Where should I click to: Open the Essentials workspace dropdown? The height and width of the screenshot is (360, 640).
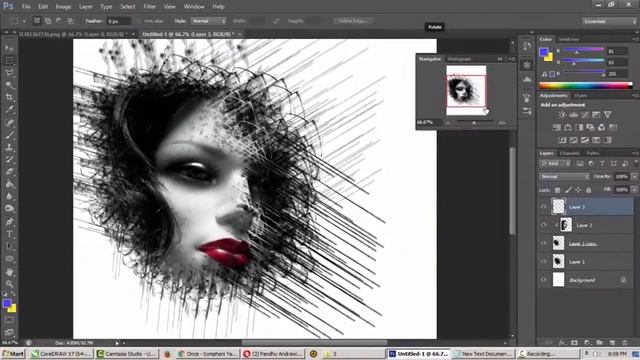point(609,21)
